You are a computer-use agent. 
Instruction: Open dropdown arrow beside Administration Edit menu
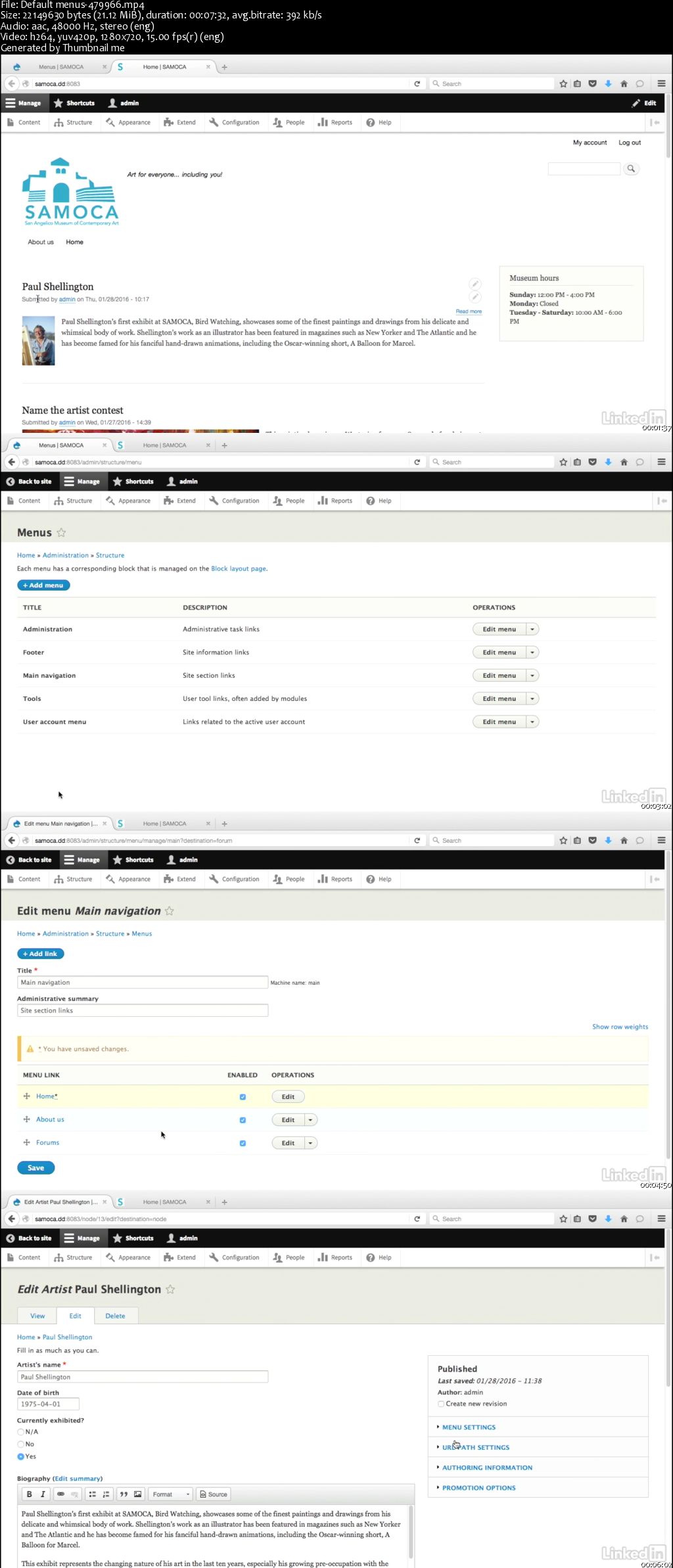(532, 629)
